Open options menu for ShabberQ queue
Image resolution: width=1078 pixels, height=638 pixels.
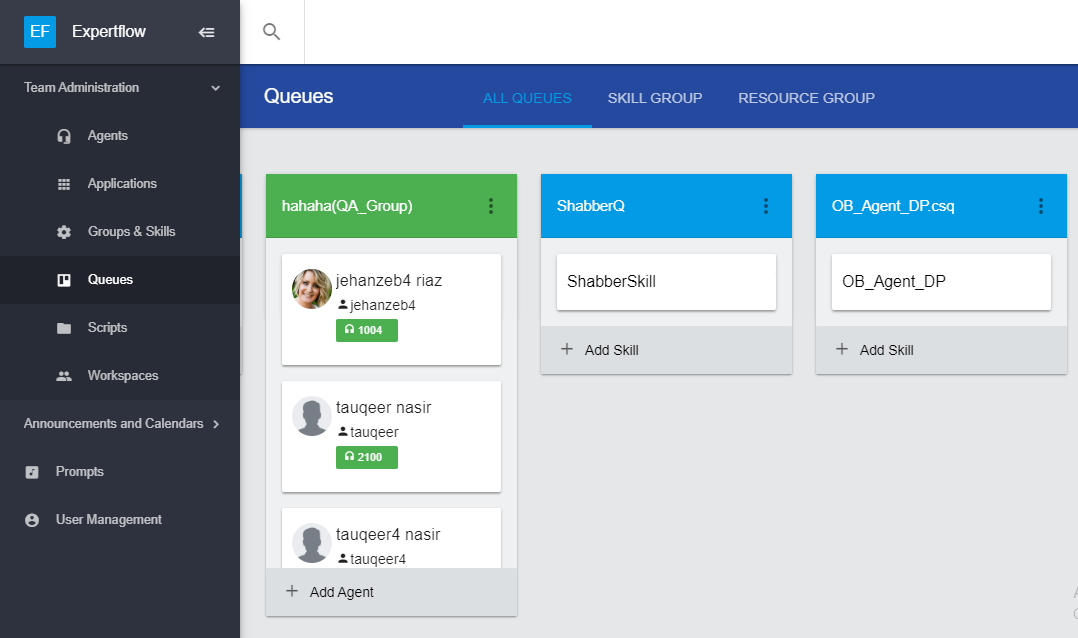click(766, 206)
